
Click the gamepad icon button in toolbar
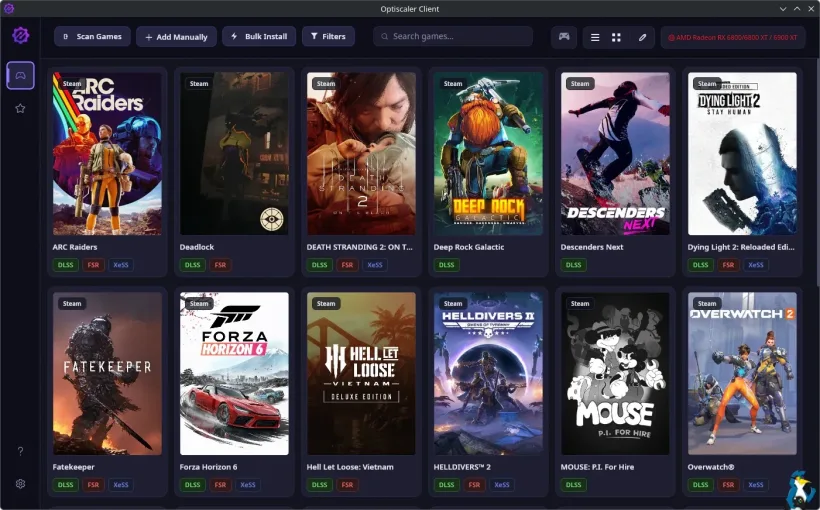(564, 37)
